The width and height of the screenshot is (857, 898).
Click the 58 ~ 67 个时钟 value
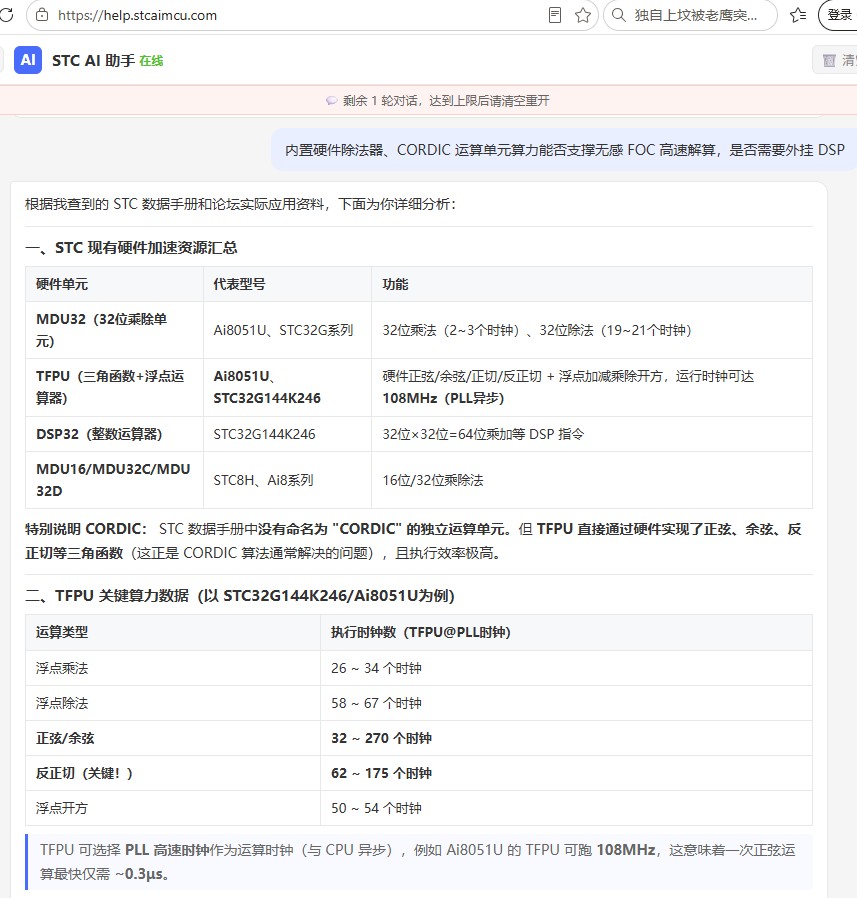(x=376, y=703)
